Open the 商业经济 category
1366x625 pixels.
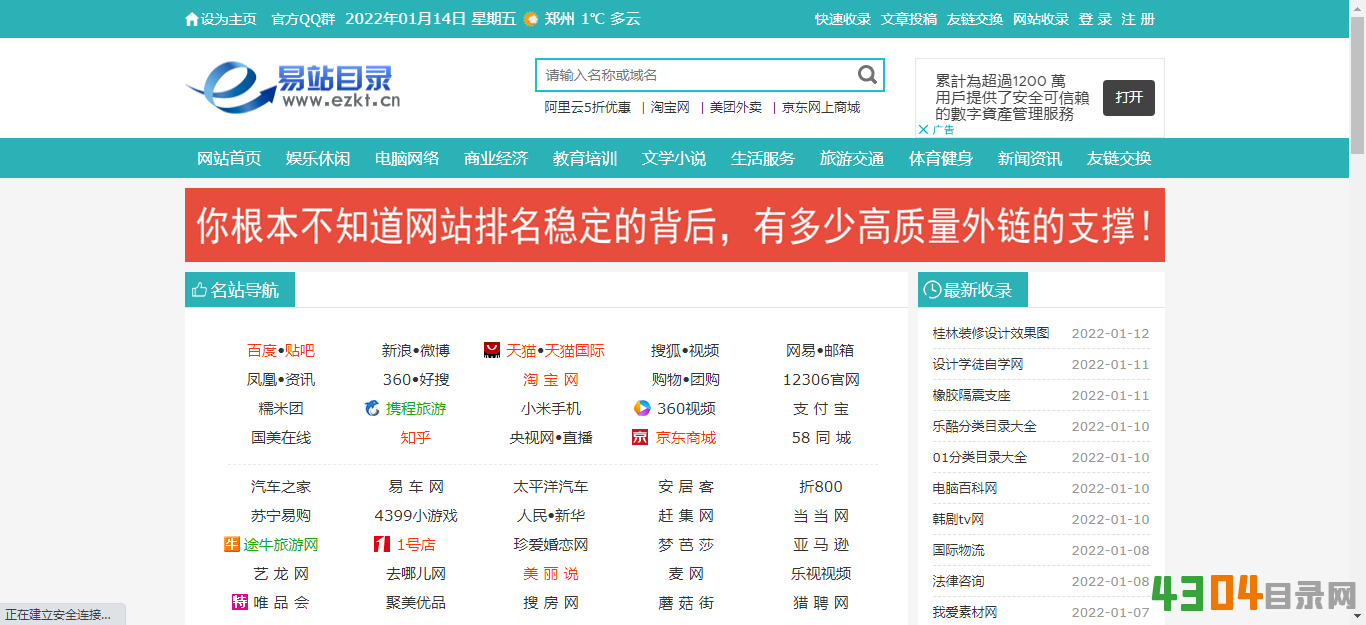coord(496,158)
